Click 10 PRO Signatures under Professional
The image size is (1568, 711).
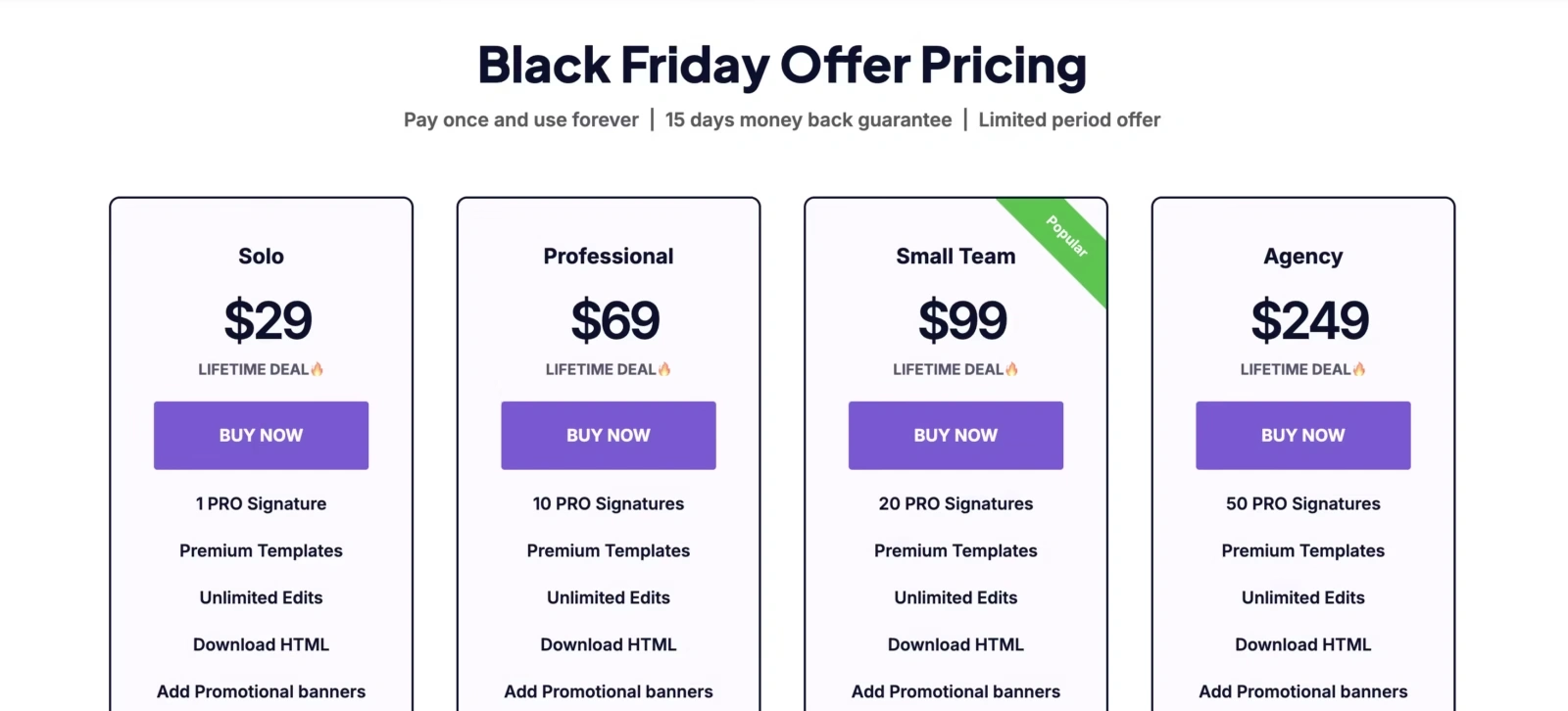tap(608, 503)
